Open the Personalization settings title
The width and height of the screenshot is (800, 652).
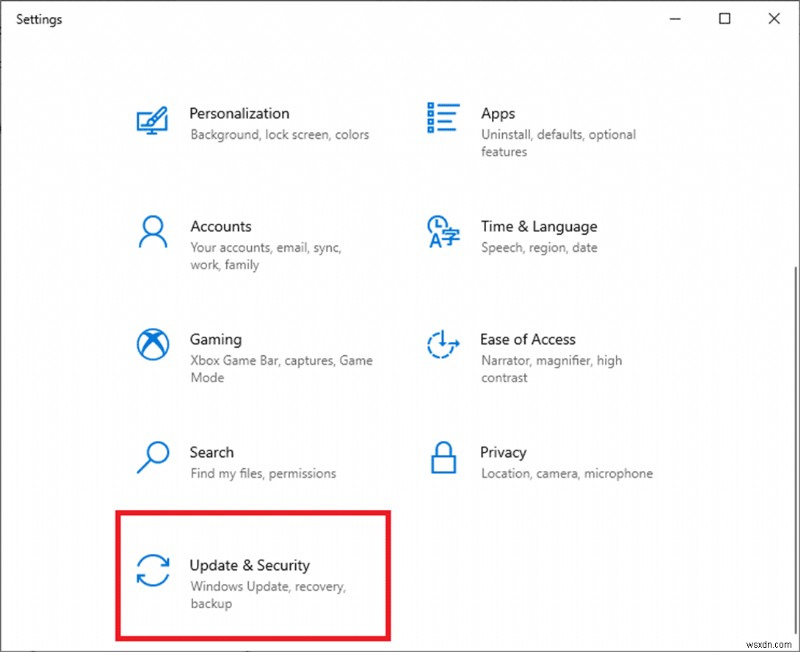pyautogui.click(x=239, y=114)
